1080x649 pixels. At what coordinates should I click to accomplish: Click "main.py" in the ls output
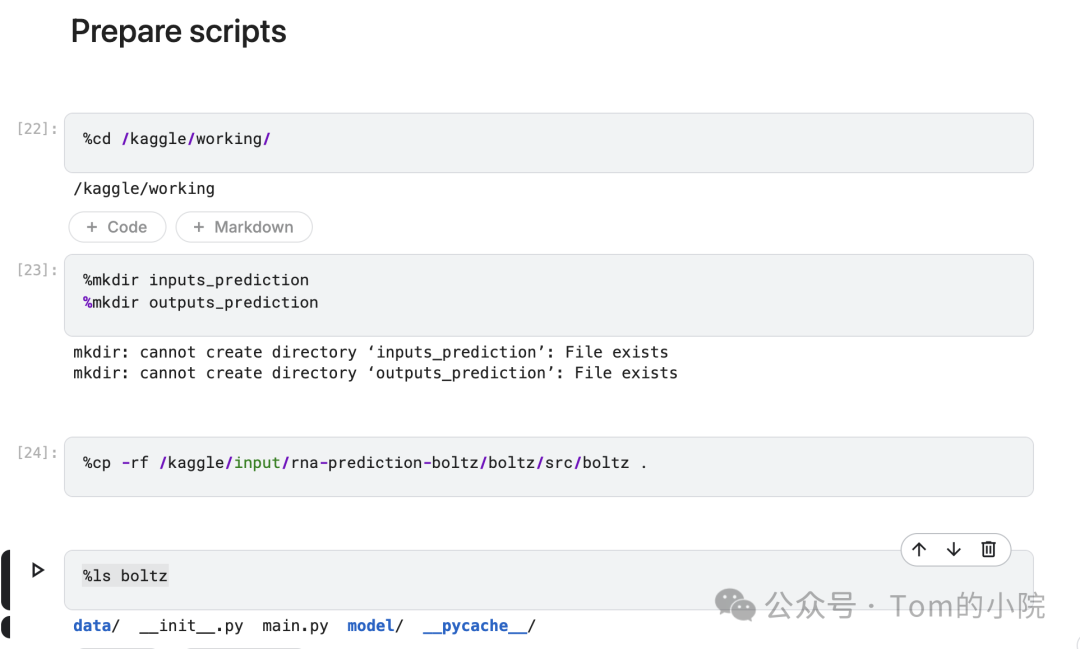295,626
